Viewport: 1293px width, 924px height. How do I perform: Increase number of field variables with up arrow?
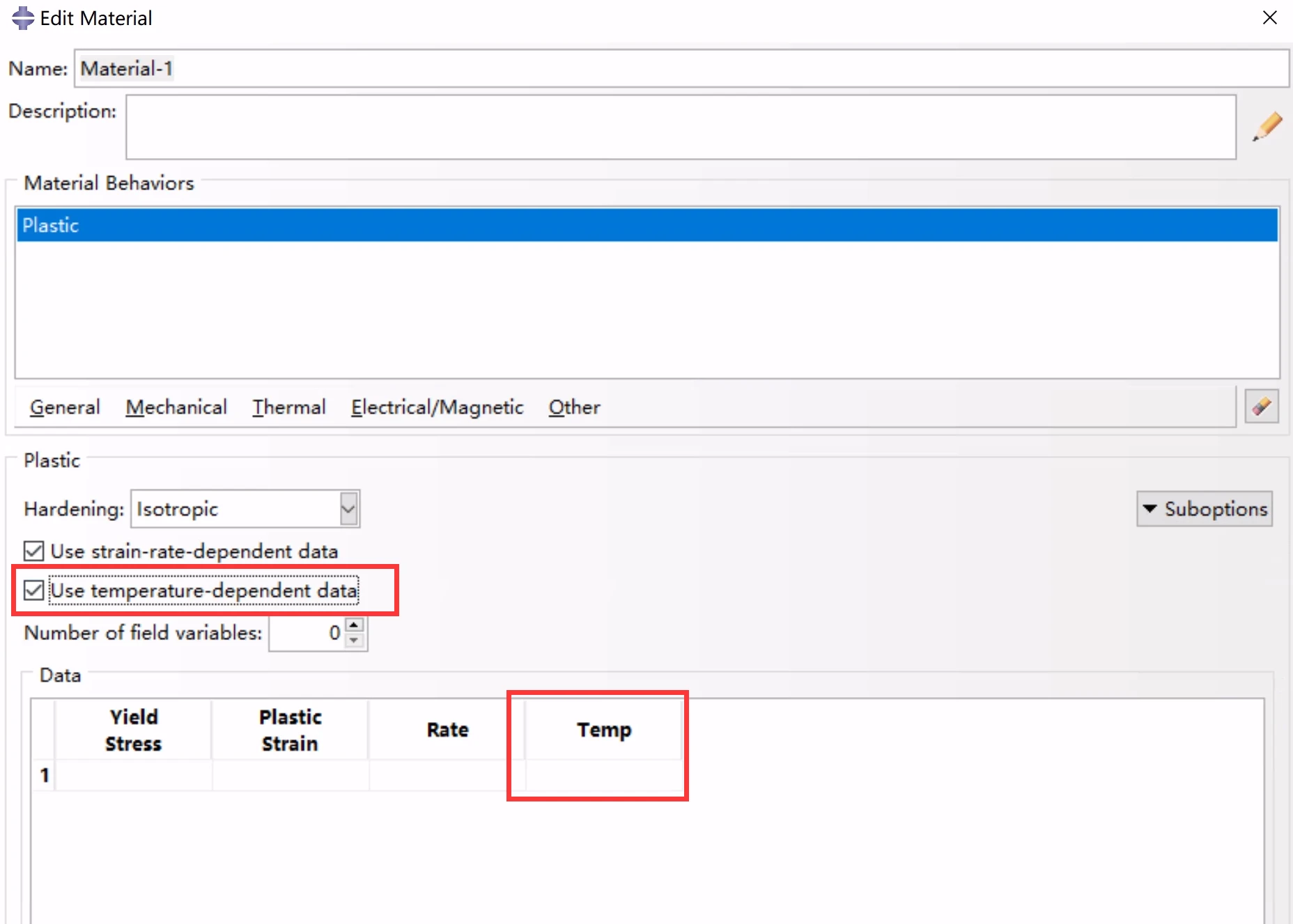tap(355, 625)
